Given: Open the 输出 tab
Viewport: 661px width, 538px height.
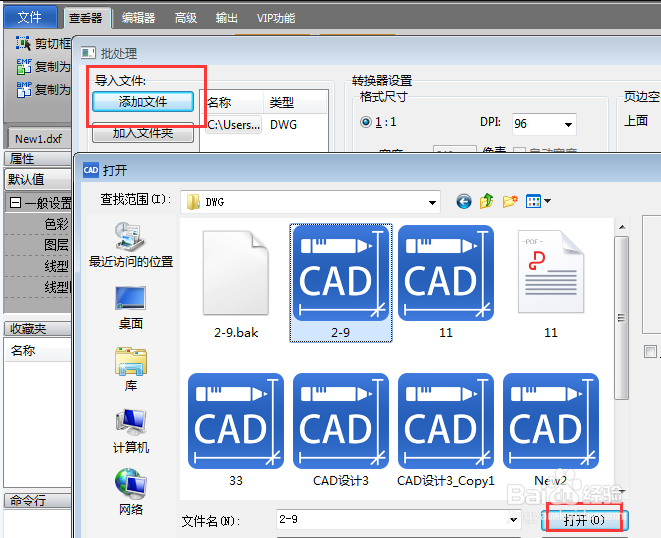Looking at the screenshot, I should (226, 18).
